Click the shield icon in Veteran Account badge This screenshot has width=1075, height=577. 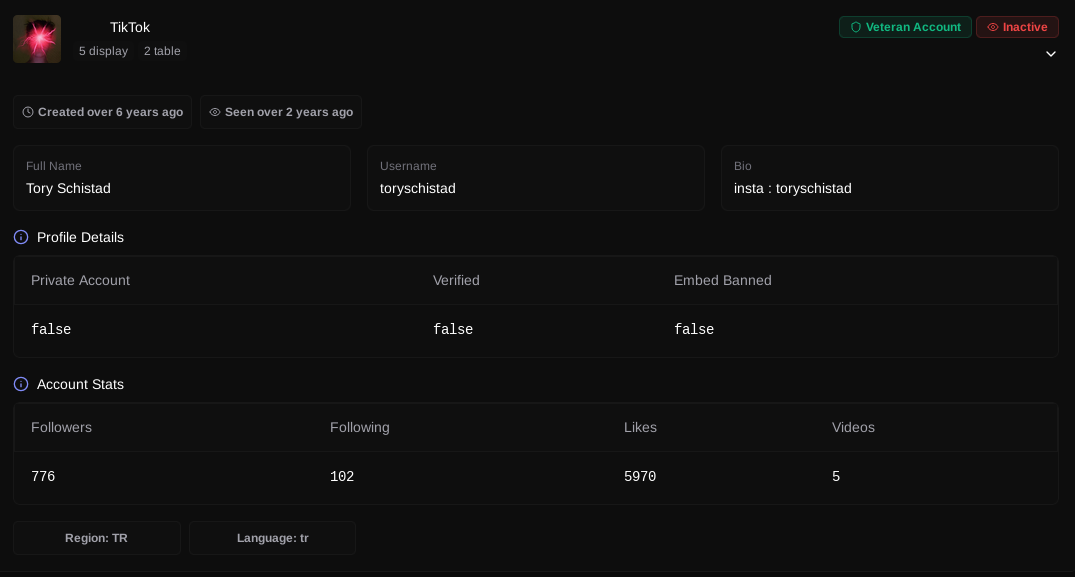pos(856,27)
